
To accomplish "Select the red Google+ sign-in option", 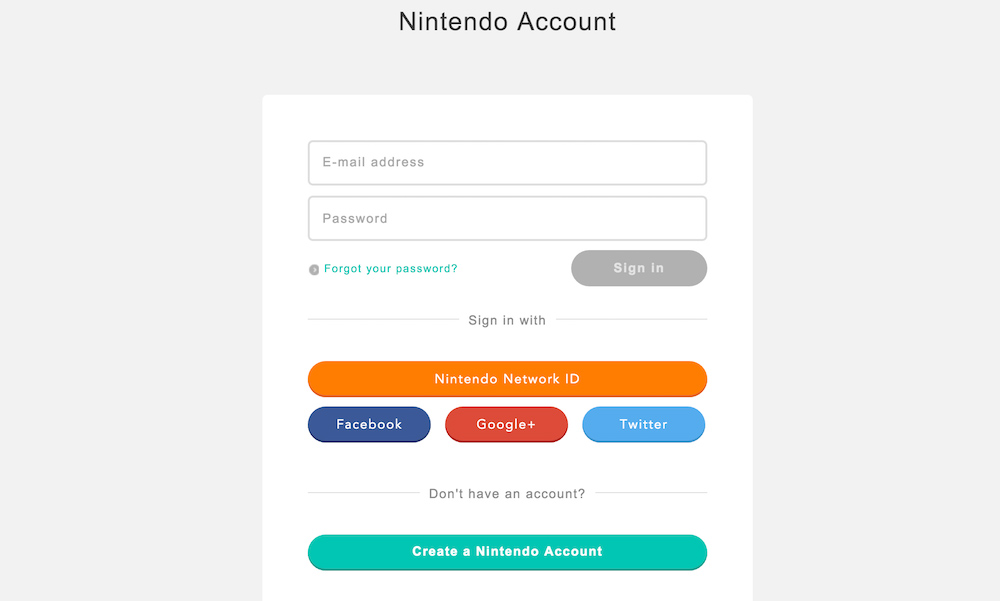I will point(506,424).
